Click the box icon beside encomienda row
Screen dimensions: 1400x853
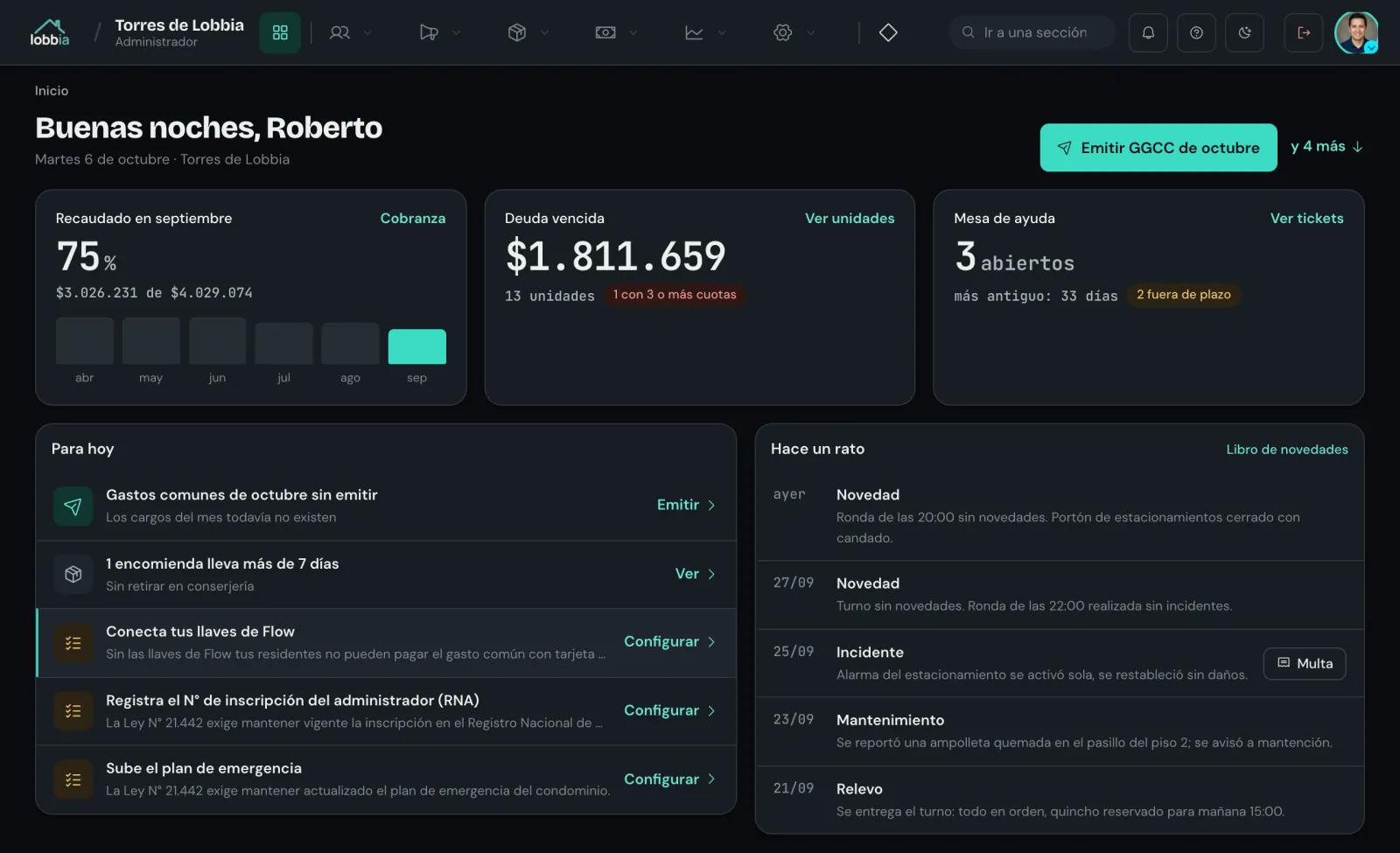click(x=73, y=575)
